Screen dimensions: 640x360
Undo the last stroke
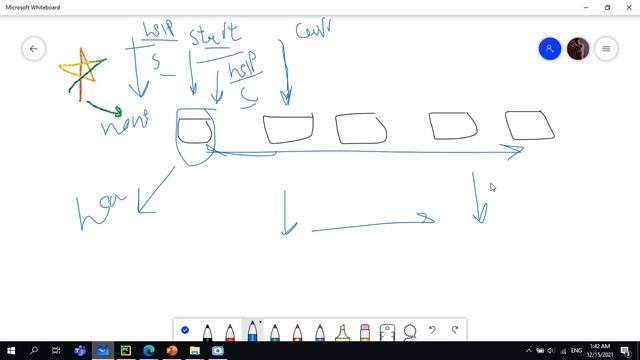pyautogui.click(x=432, y=330)
